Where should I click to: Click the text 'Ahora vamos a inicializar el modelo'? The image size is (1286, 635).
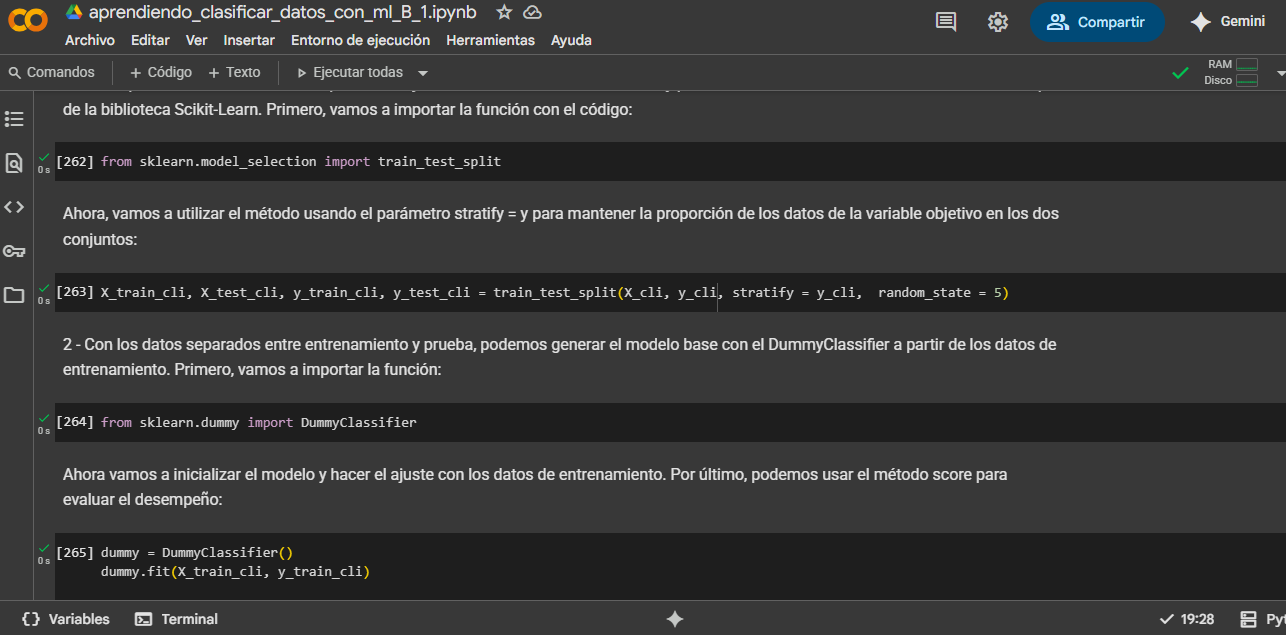[535, 487]
